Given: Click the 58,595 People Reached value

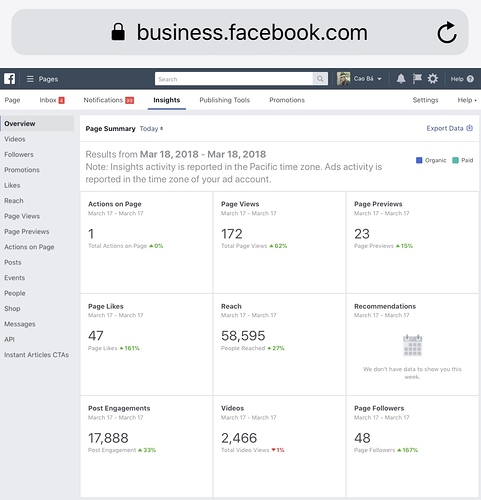Looking at the screenshot, I should click(x=243, y=336).
